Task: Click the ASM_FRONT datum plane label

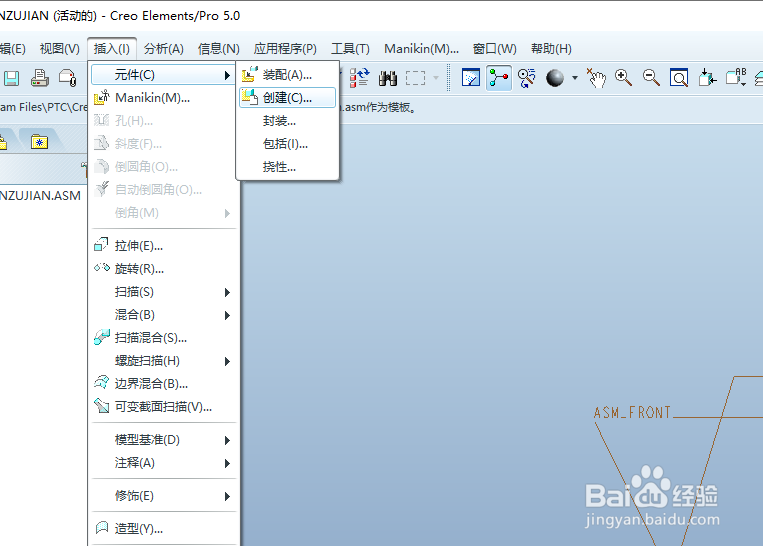Action: click(x=632, y=413)
